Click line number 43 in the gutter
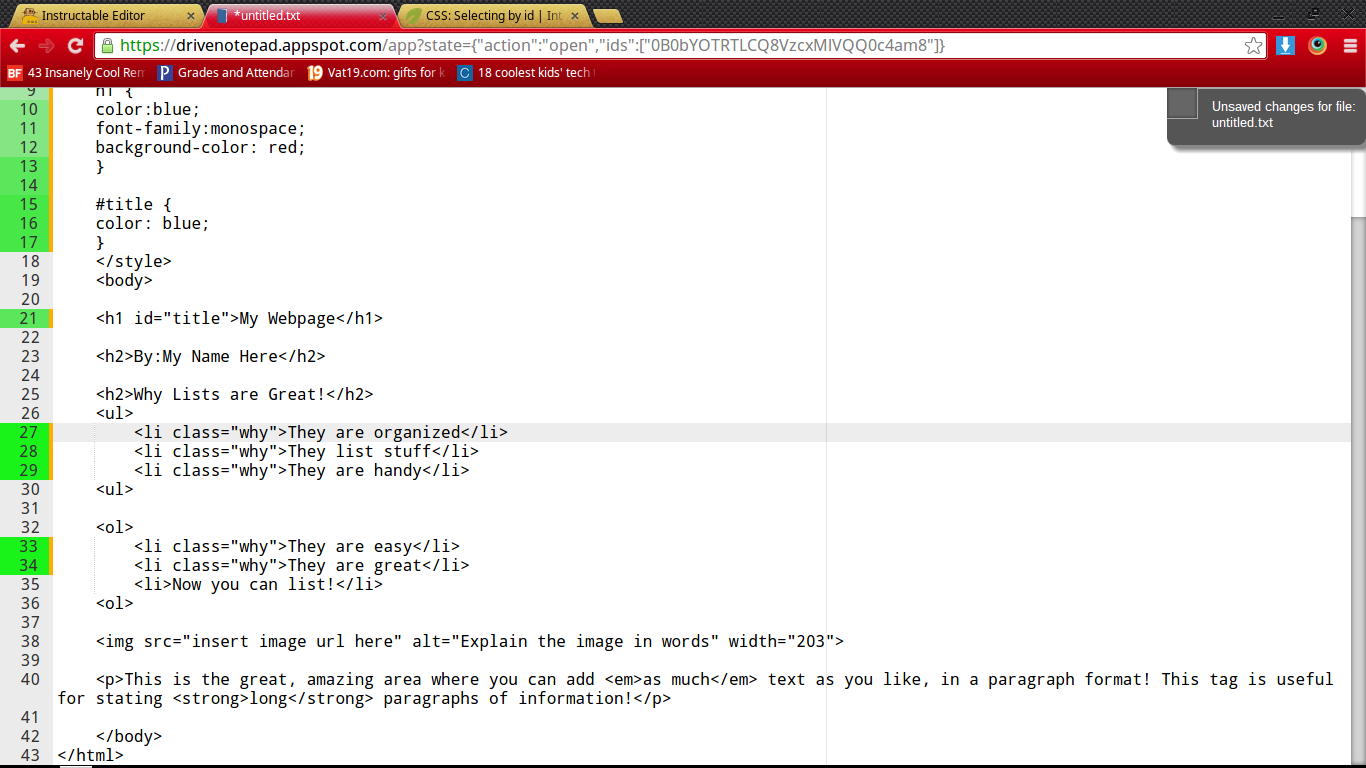This screenshot has width=1366, height=768. [x=28, y=755]
